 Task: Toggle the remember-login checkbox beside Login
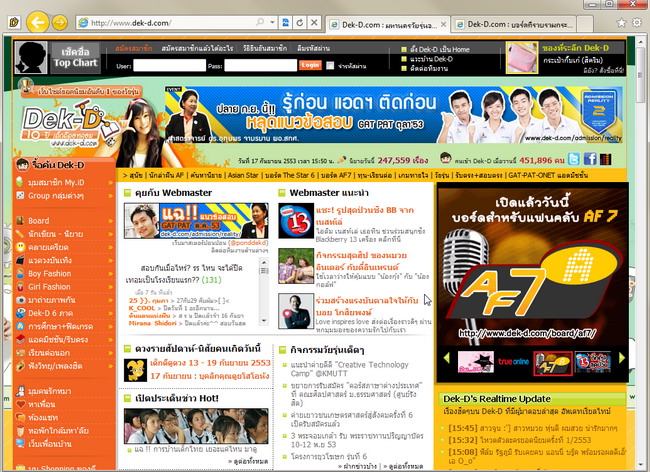331,65
